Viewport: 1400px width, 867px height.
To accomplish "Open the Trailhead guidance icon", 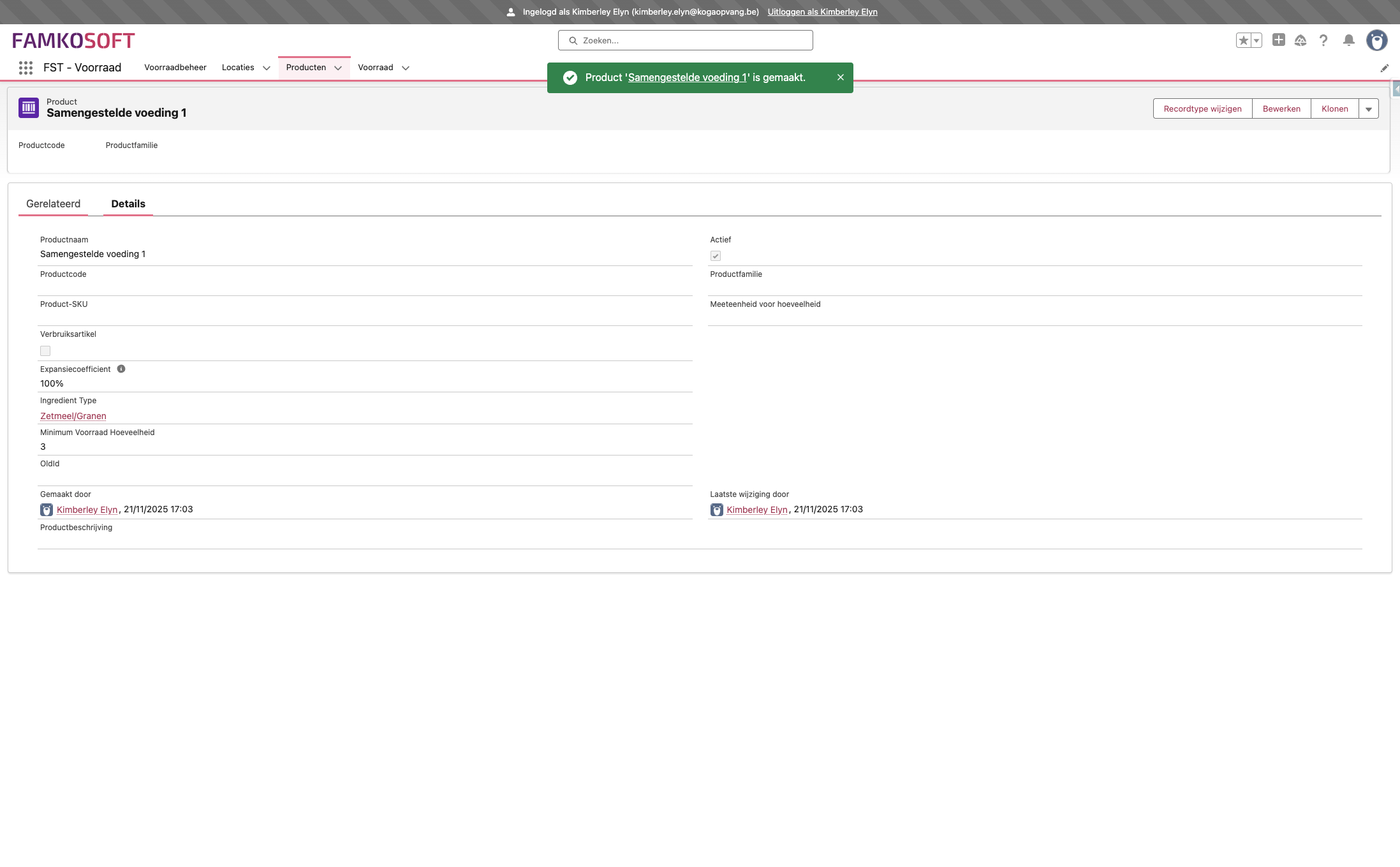I will [1301, 41].
